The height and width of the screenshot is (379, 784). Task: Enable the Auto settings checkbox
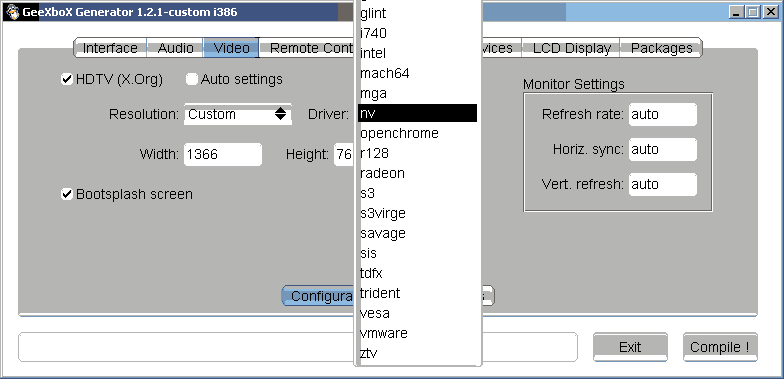pos(192,79)
